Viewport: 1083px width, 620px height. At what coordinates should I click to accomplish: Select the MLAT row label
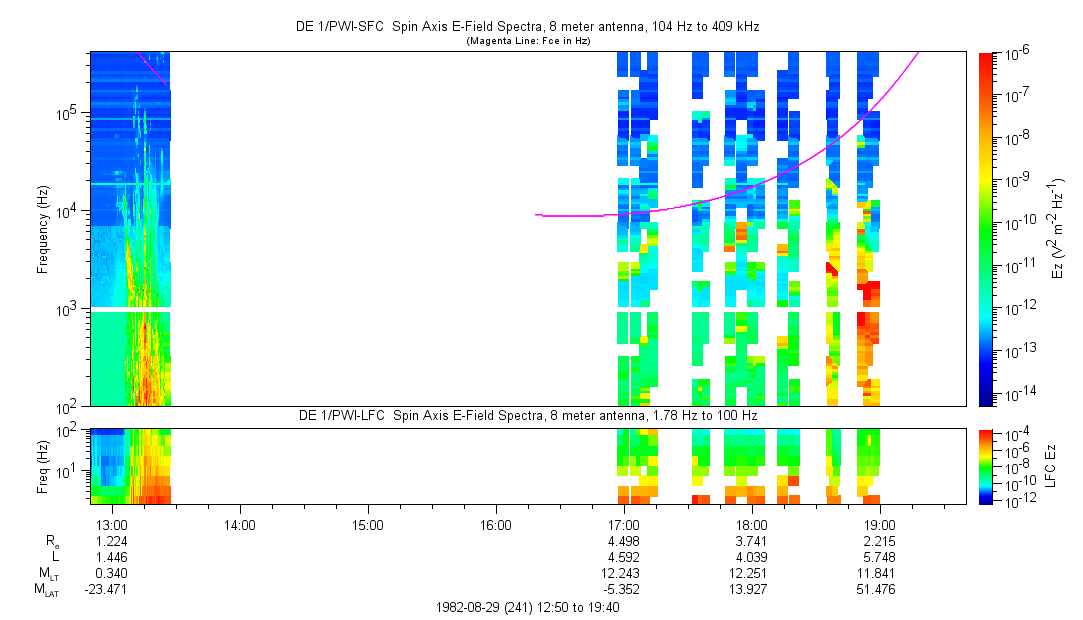point(46,590)
